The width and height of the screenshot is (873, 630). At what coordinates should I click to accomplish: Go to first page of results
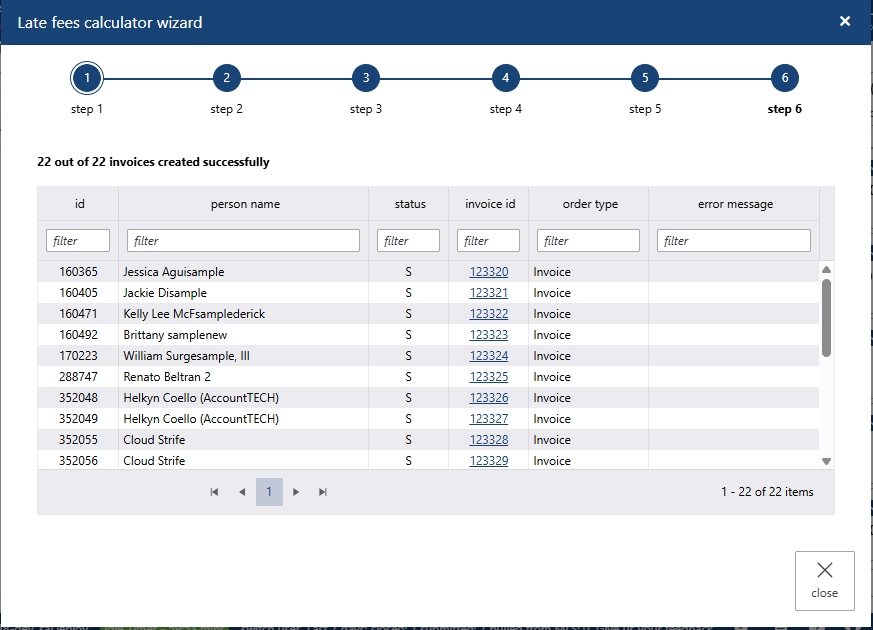pyautogui.click(x=214, y=492)
